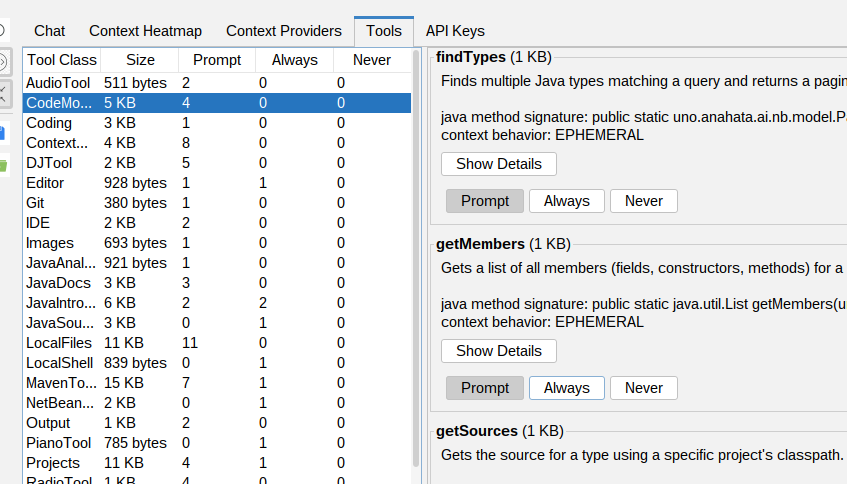Sort by the Never column header
Screen dimensions: 847x484
(x=372, y=60)
